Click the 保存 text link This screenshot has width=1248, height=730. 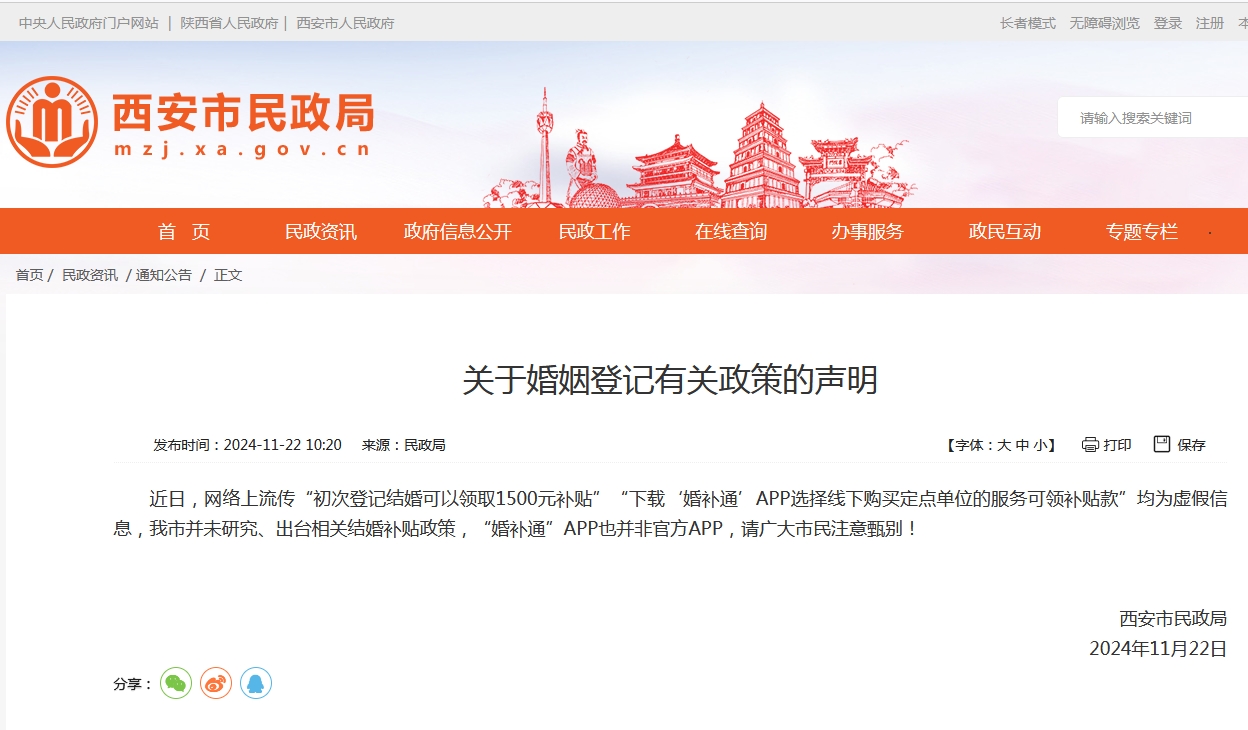click(1192, 445)
